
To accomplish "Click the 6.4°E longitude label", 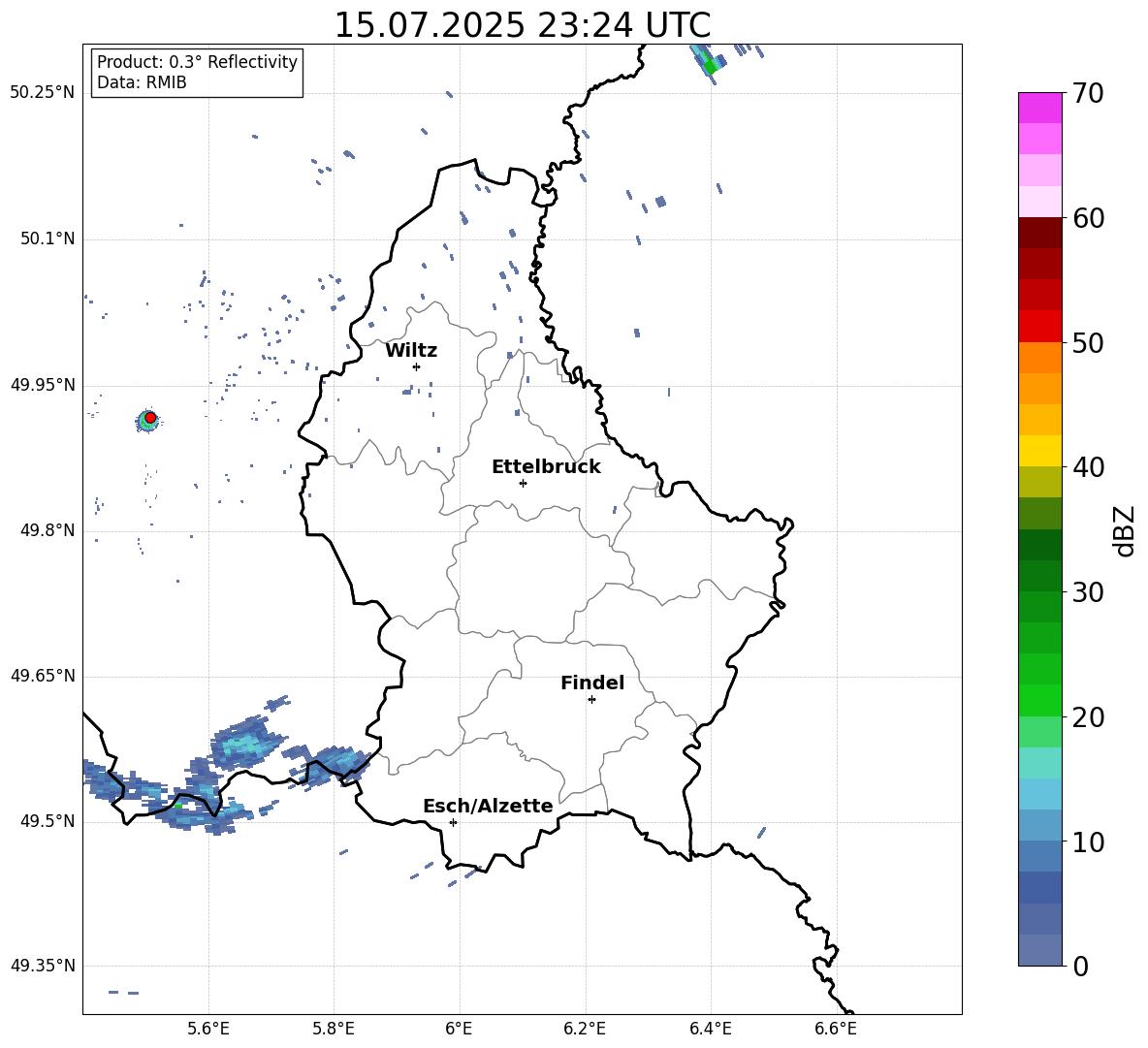I will (710, 1029).
